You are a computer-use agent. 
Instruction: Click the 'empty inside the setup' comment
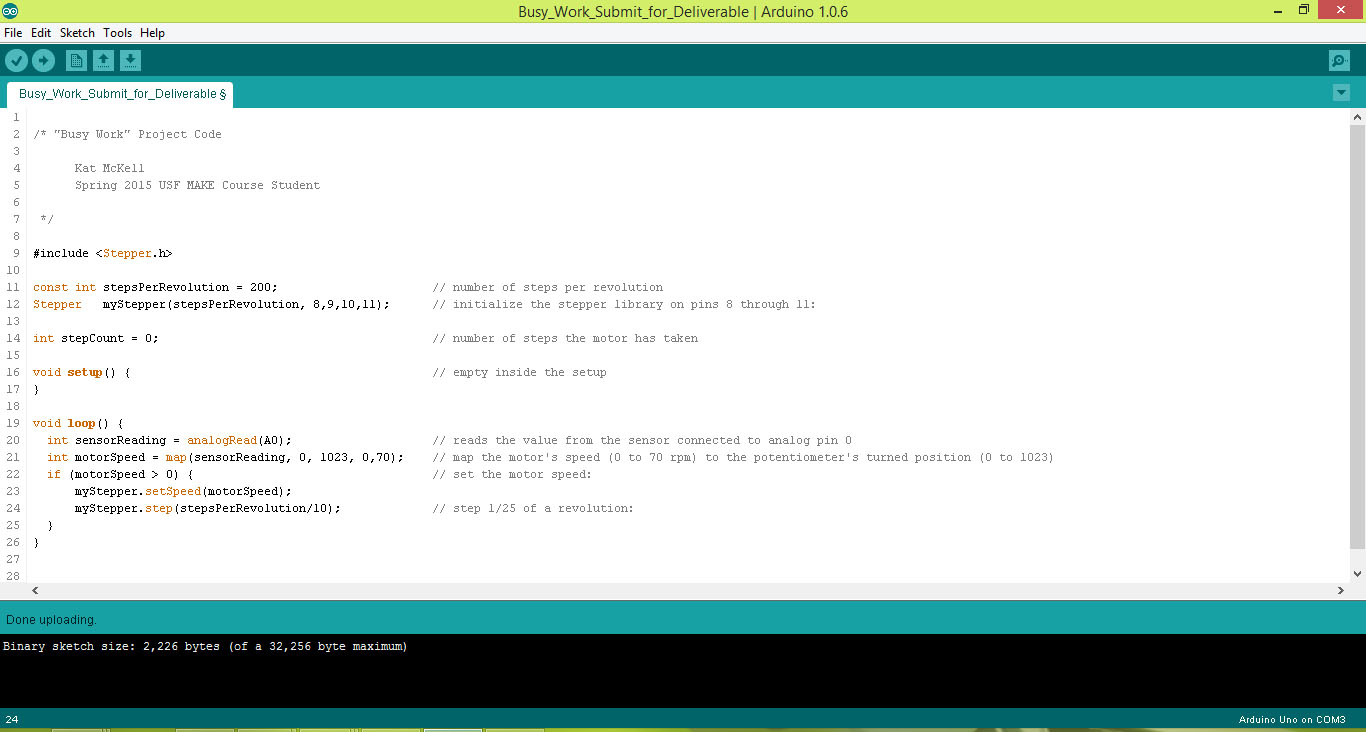pyautogui.click(x=519, y=372)
